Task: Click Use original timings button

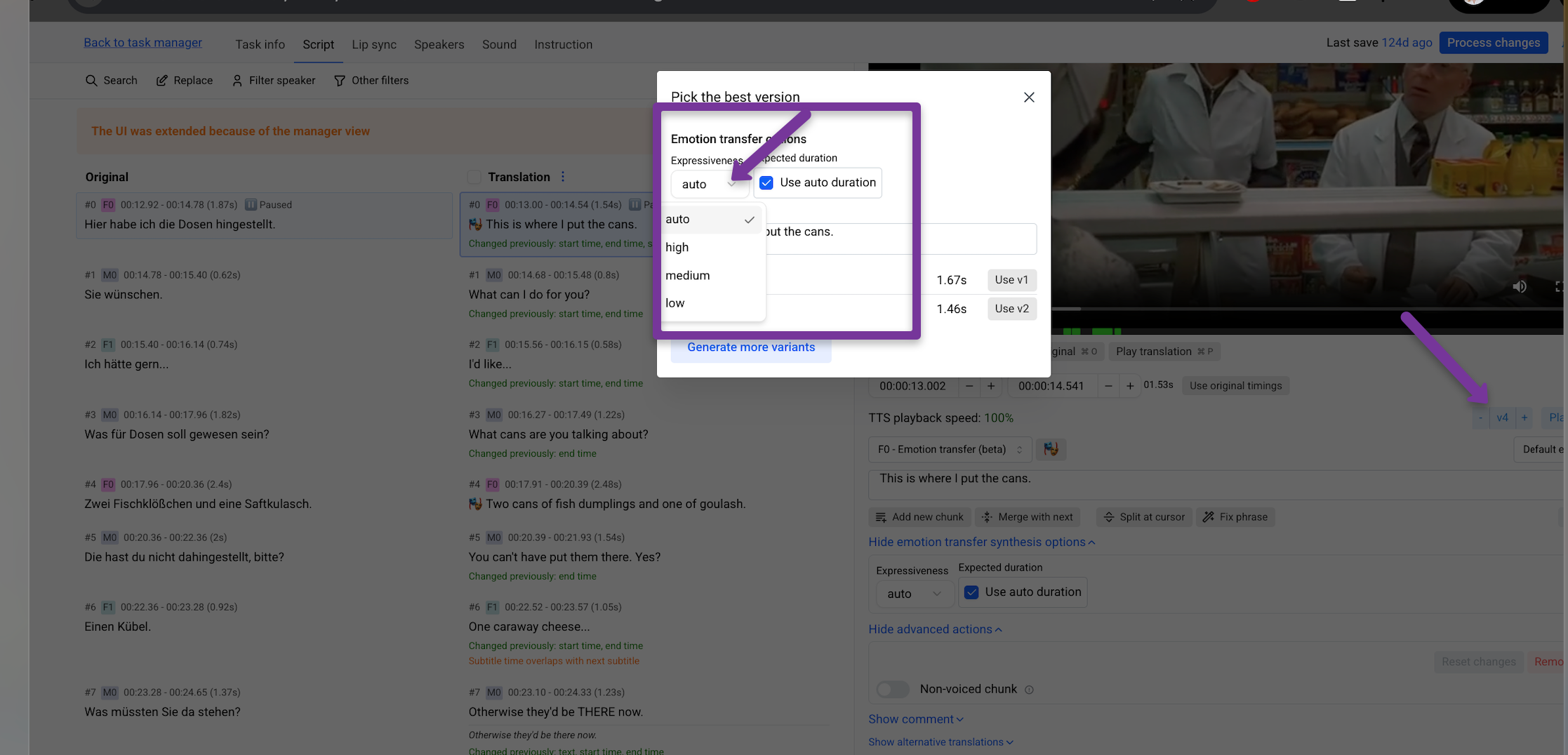Action: pos(1235,386)
